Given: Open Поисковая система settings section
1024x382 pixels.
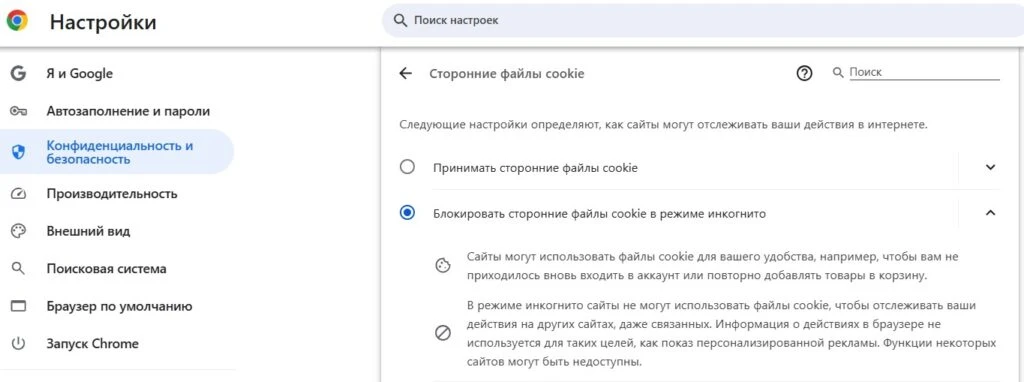Looking at the screenshot, I should (106, 269).
